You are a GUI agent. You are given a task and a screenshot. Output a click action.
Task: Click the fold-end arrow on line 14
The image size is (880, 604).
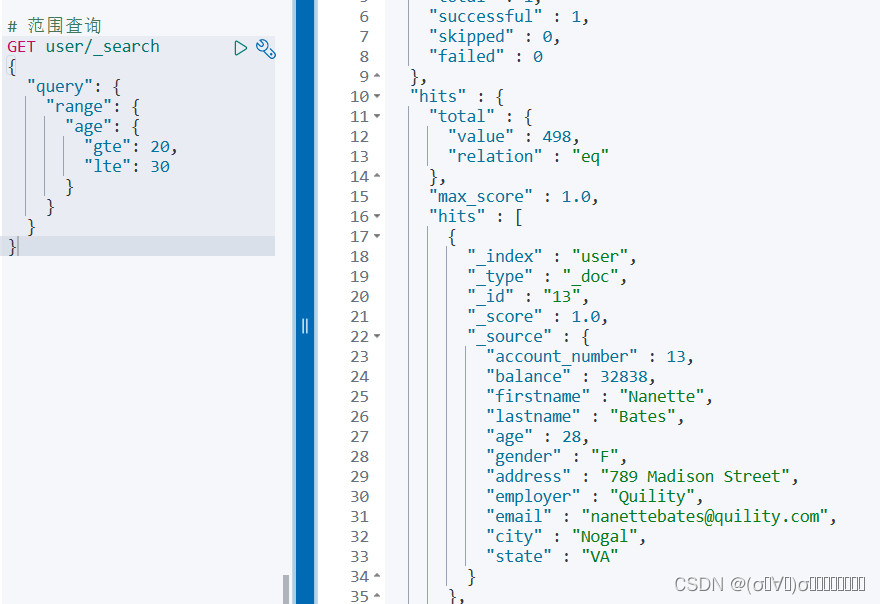click(x=377, y=176)
